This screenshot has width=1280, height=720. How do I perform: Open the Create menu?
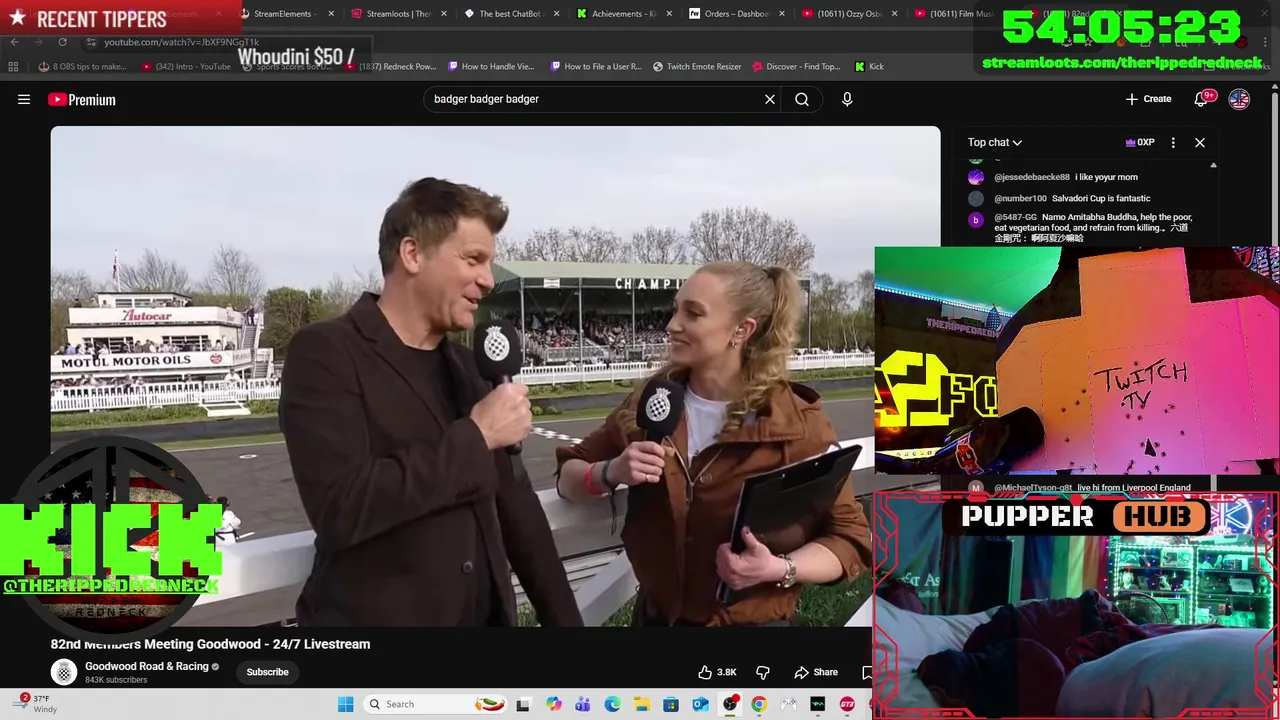coord(1148,99)
